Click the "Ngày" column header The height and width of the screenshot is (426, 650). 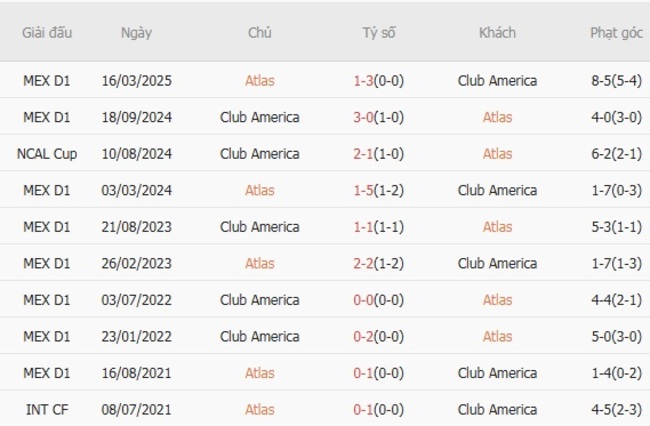136,33
